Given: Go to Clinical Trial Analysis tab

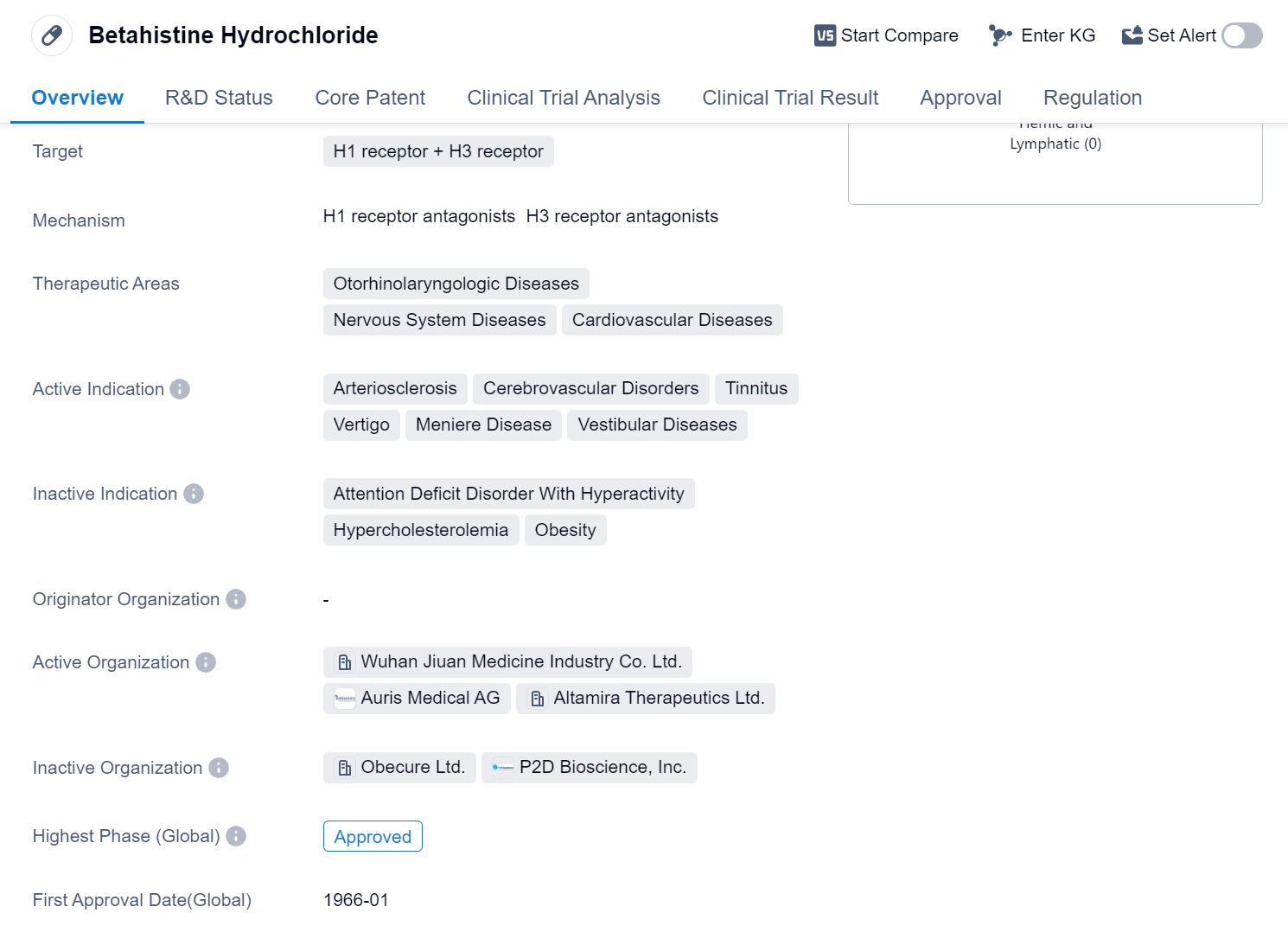Looking at the screenshot, I should tap(564, 98).
